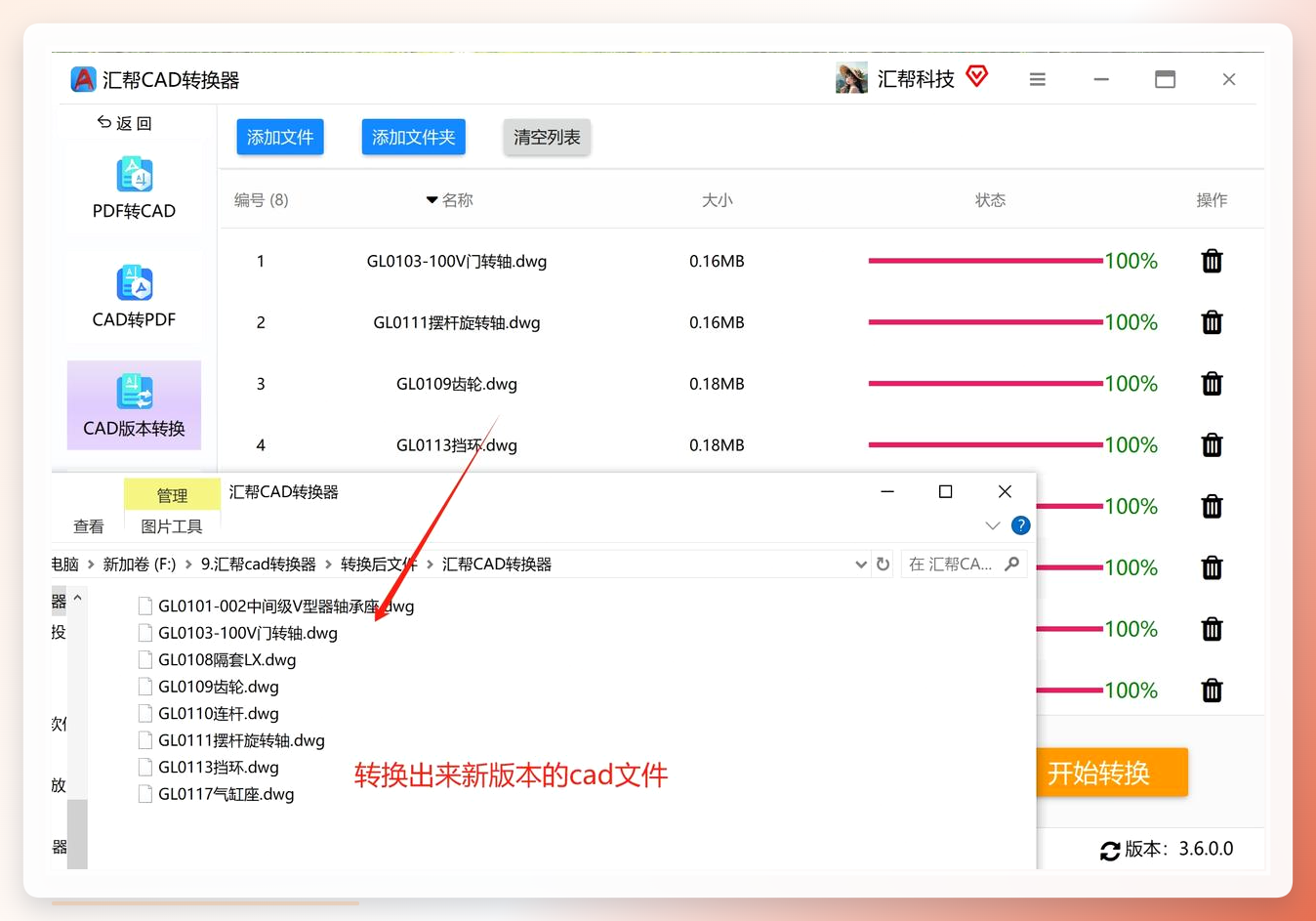Start conversion with 开始转换 button
Screen dimensions: 1316x921
click(x=1111, y=773)
